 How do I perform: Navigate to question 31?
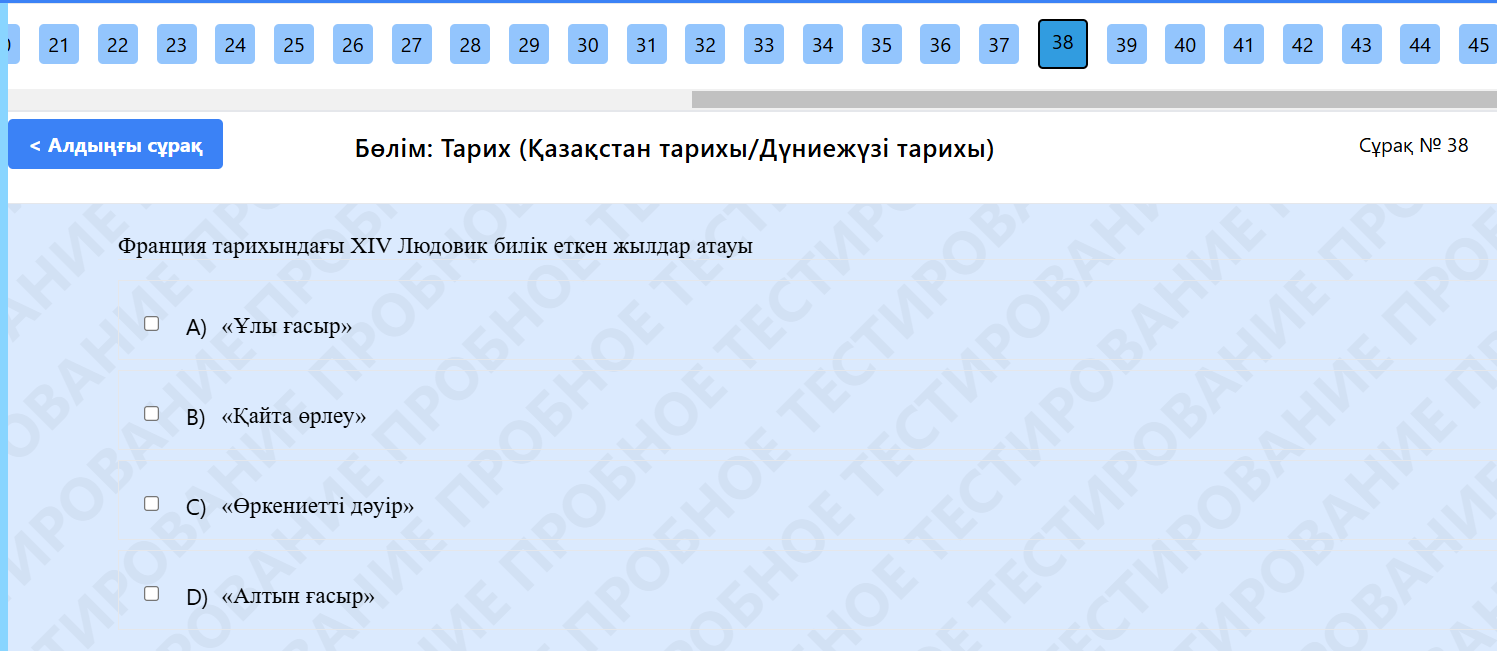[647, 45]
